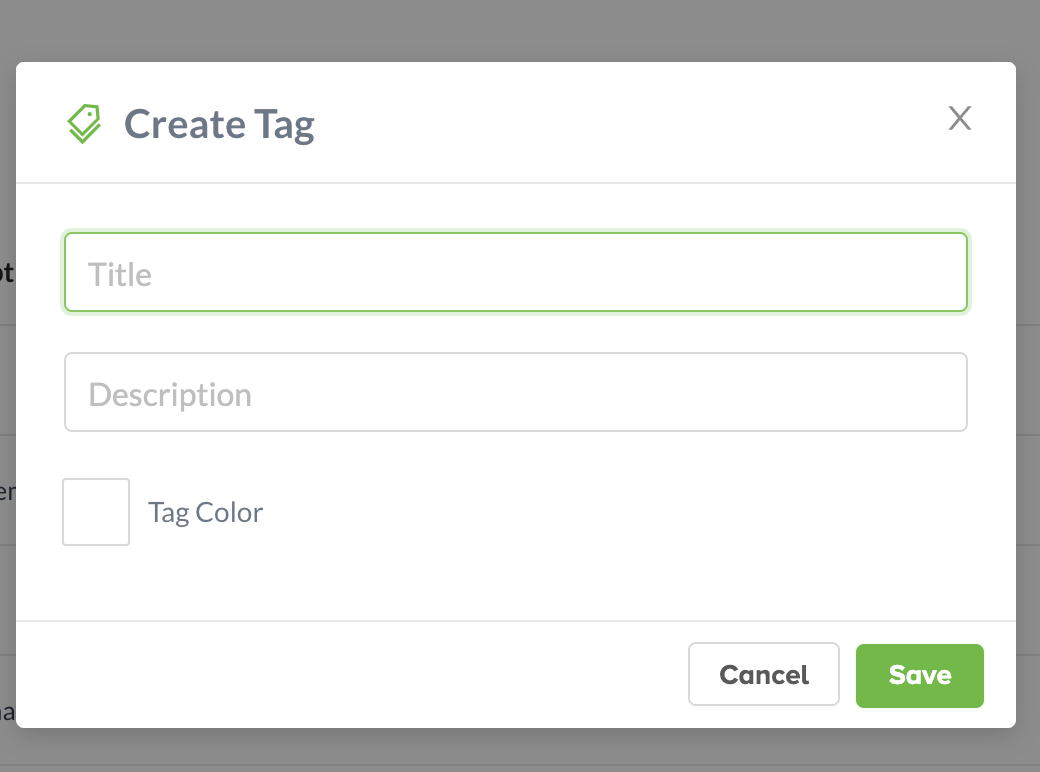Save the new tag
This screenshot has width=1040, height=772.
click(919, 675)
